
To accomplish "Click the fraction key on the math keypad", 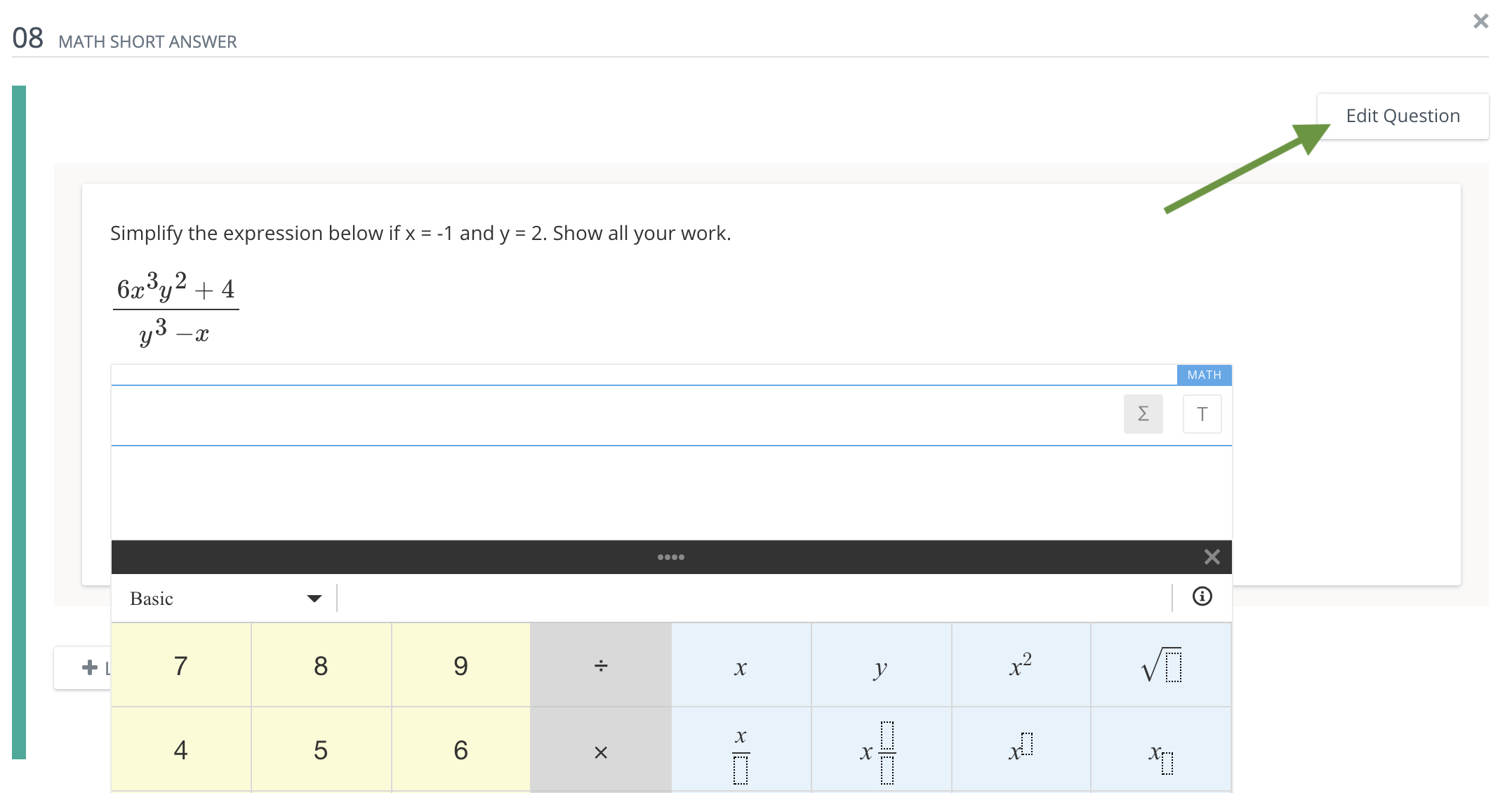I will tap(741, 751).
